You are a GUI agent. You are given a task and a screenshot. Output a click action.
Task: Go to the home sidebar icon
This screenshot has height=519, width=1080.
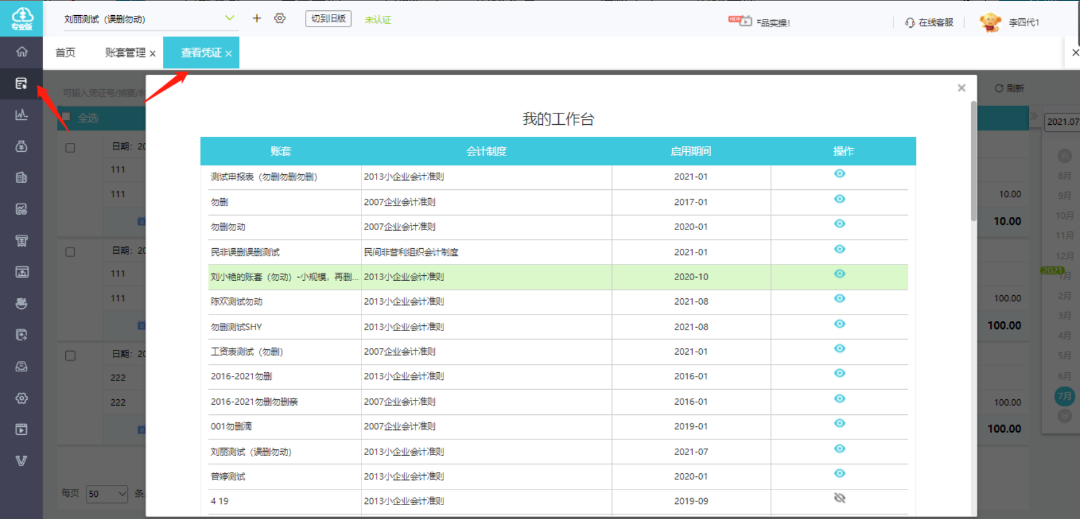pyautogui.click(x=21, y=51)
